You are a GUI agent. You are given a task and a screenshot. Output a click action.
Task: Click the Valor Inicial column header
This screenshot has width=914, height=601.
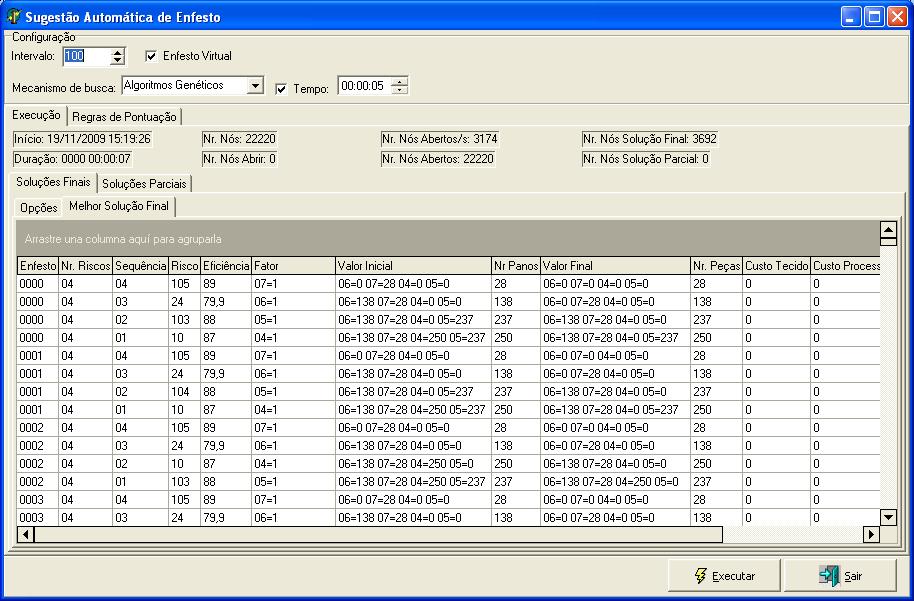click(x=412, y=266)
